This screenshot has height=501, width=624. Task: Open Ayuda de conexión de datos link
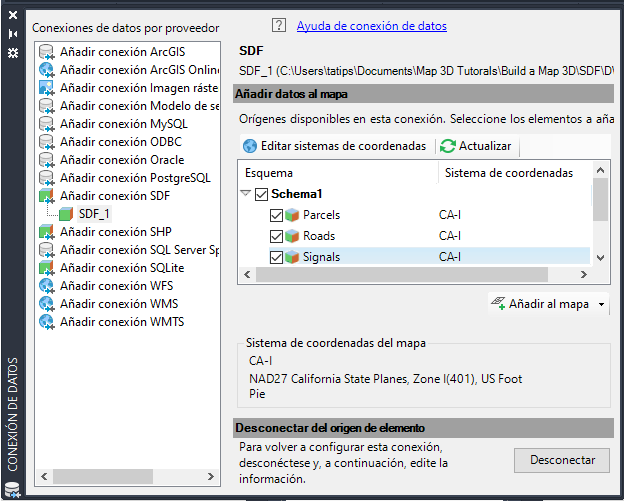370,26
